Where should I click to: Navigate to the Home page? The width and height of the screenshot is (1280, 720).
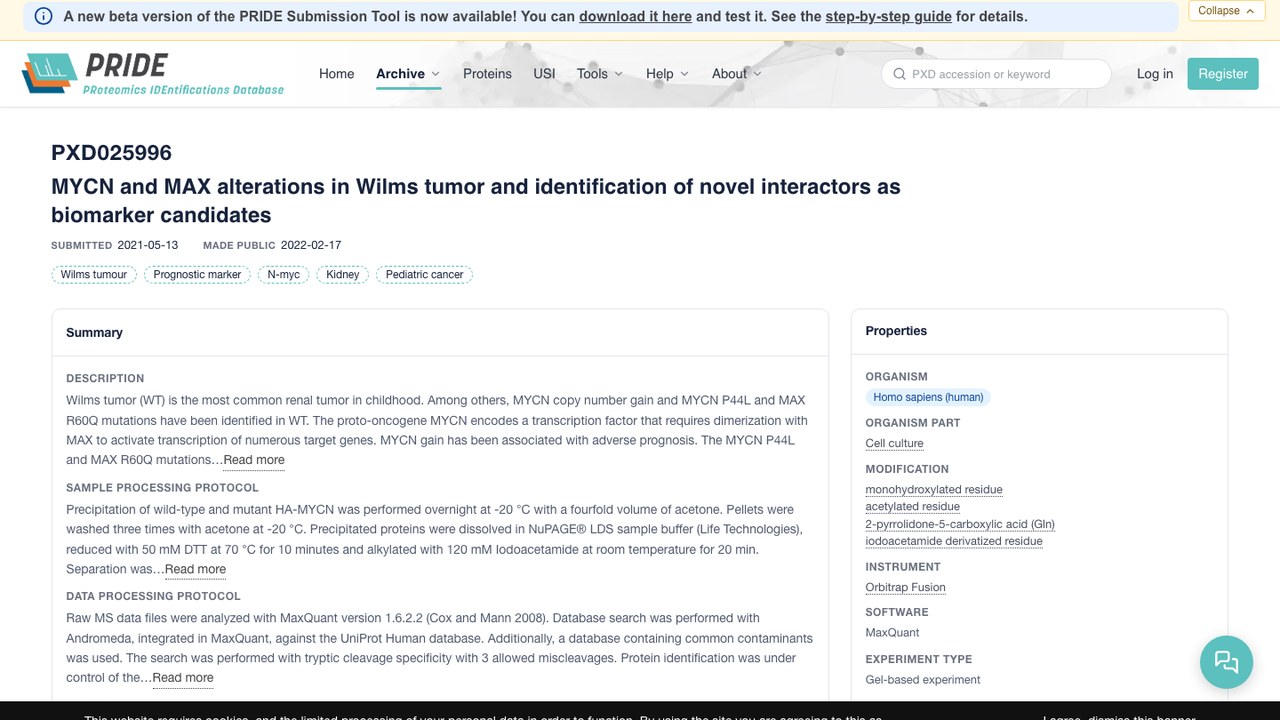pos(336,74)
